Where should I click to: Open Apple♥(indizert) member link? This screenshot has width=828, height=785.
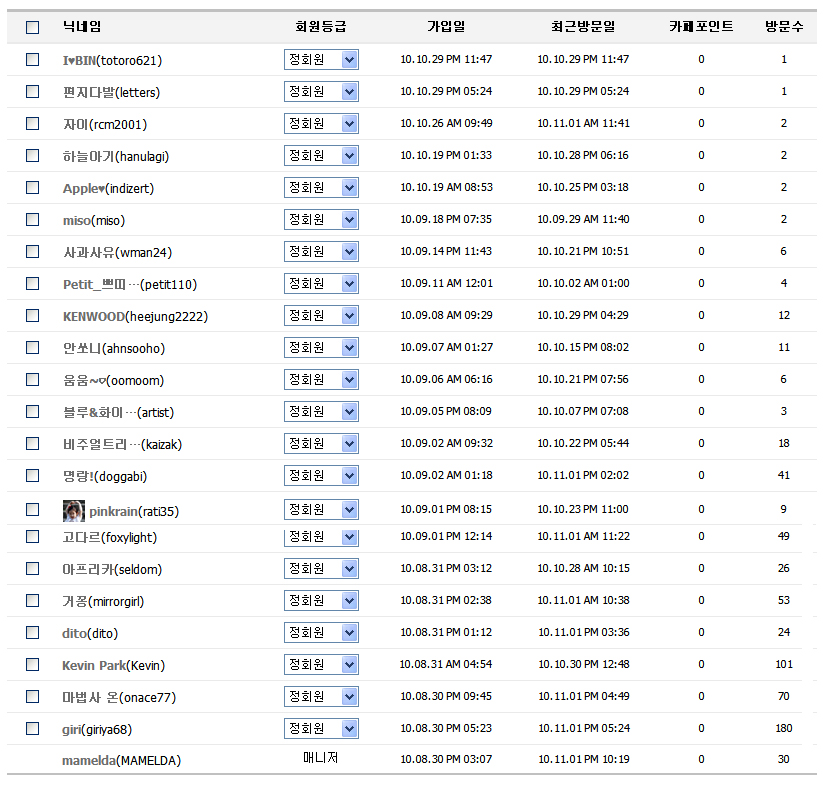coord(108,188)
